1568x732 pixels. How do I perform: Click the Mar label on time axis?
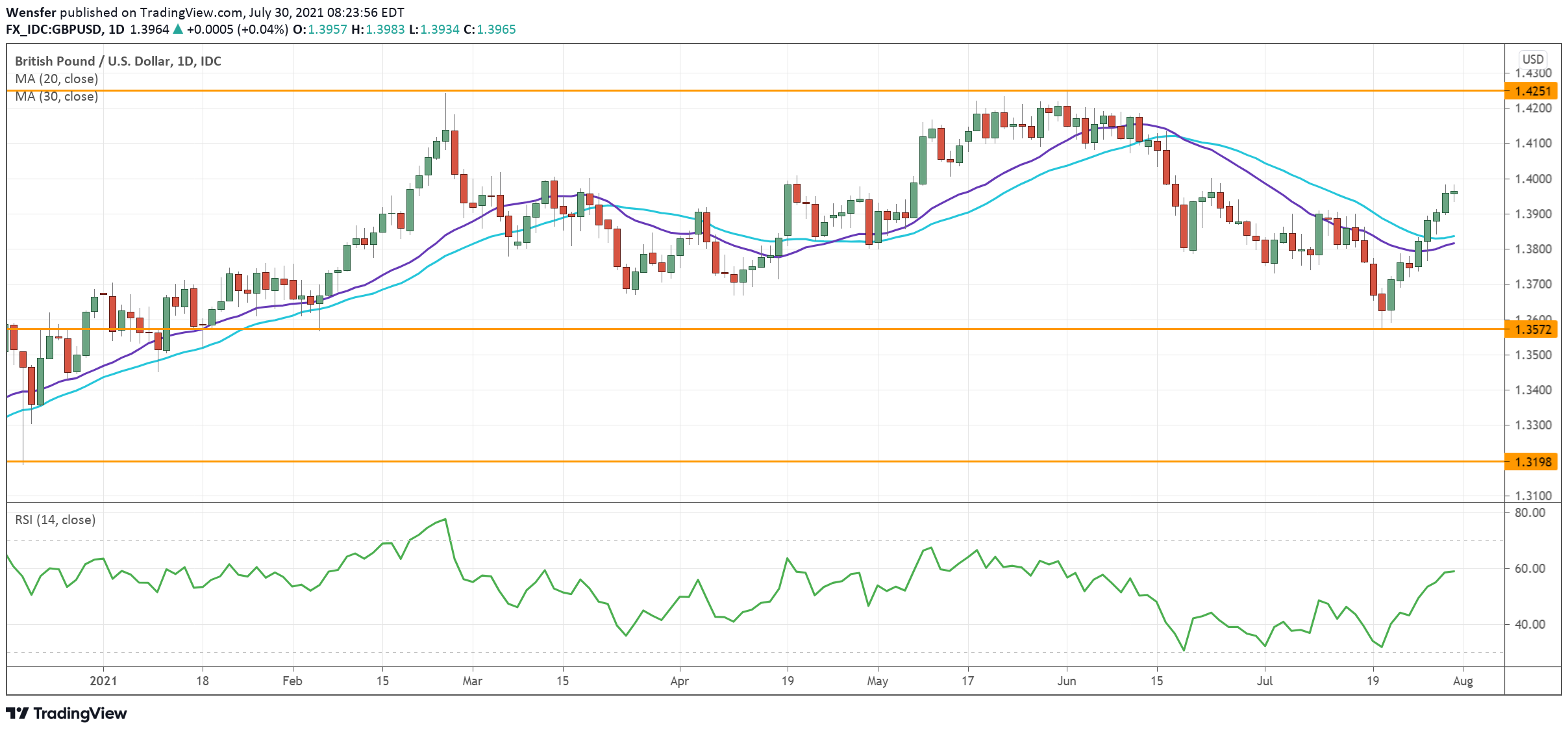coord(472,681)
